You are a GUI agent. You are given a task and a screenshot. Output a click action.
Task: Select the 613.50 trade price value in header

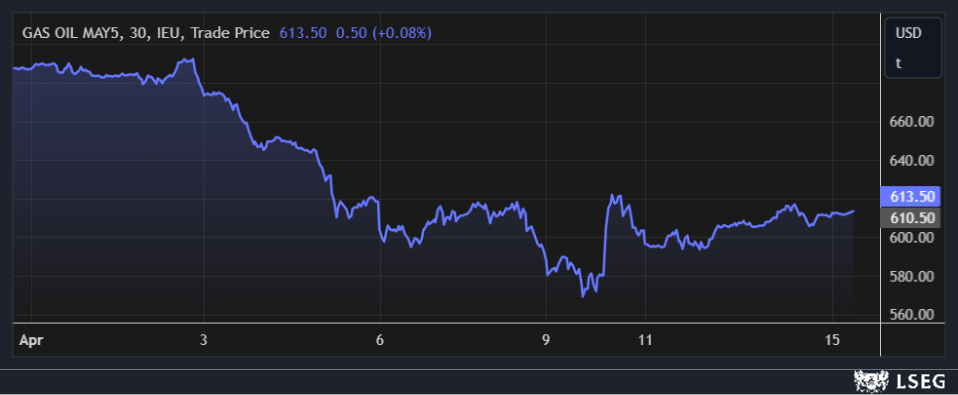[x=302, y=33]
